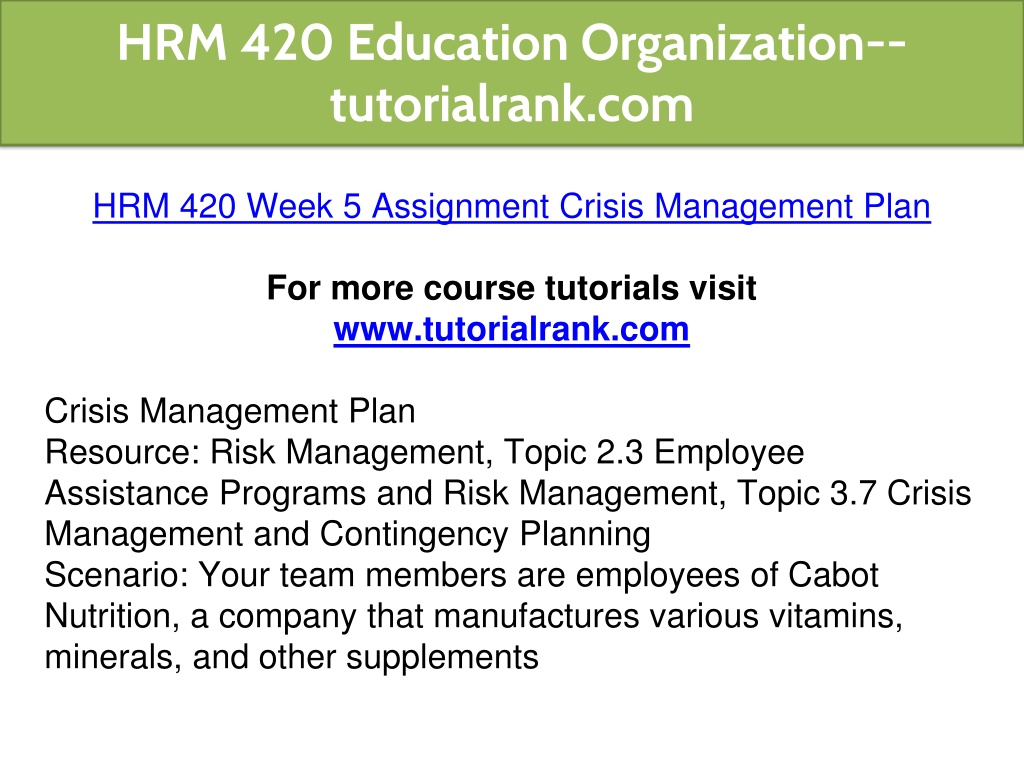
Task: Click the green HRM 420 Education Organization banner
Action: 512,72
